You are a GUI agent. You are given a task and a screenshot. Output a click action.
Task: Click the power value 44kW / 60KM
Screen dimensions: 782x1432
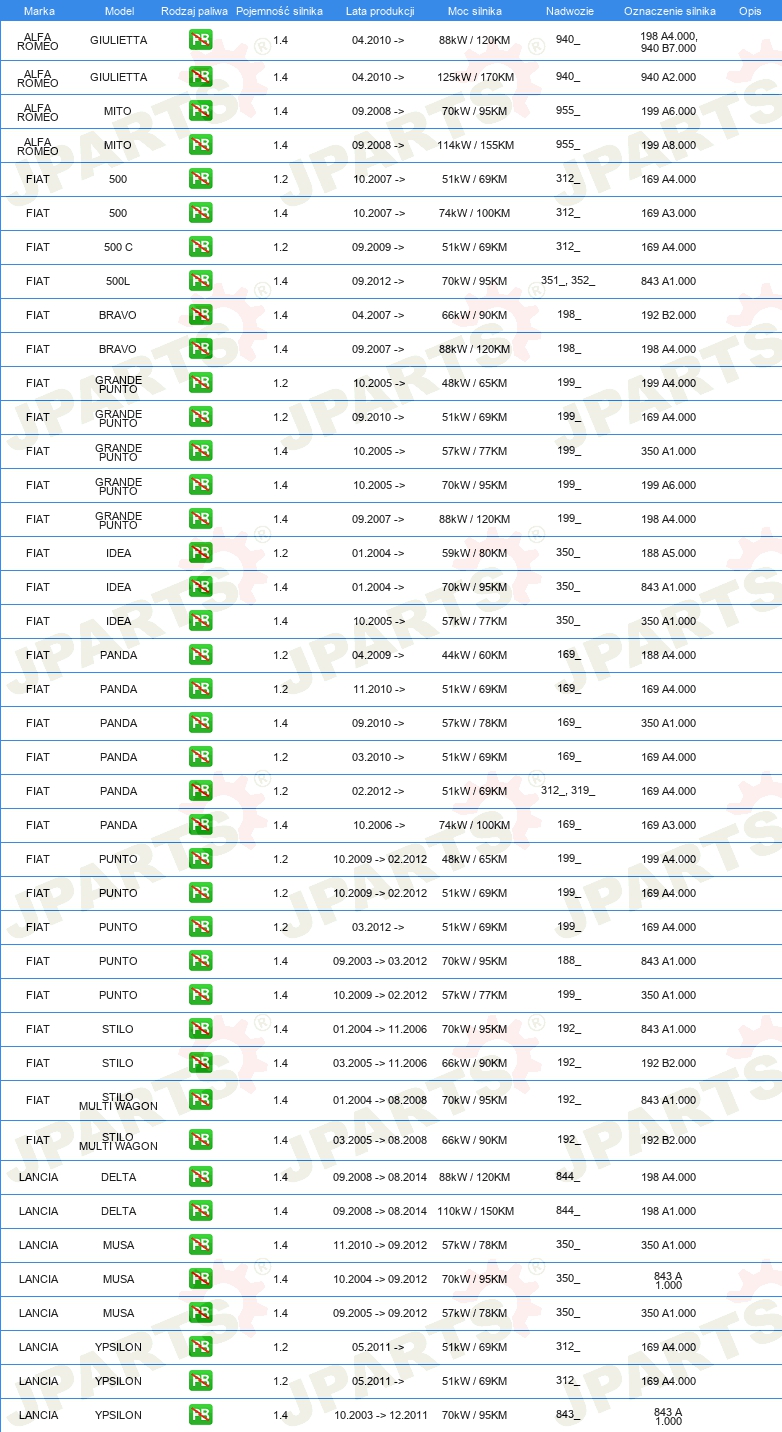(475, 655)
